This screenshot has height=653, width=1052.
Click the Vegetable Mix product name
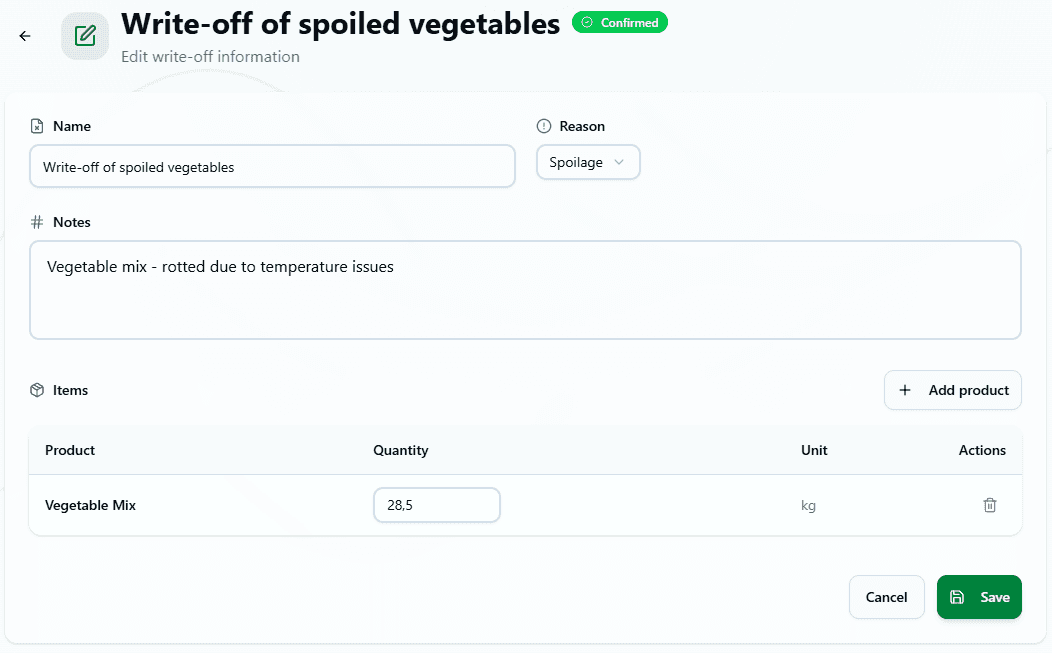[90, 505]
